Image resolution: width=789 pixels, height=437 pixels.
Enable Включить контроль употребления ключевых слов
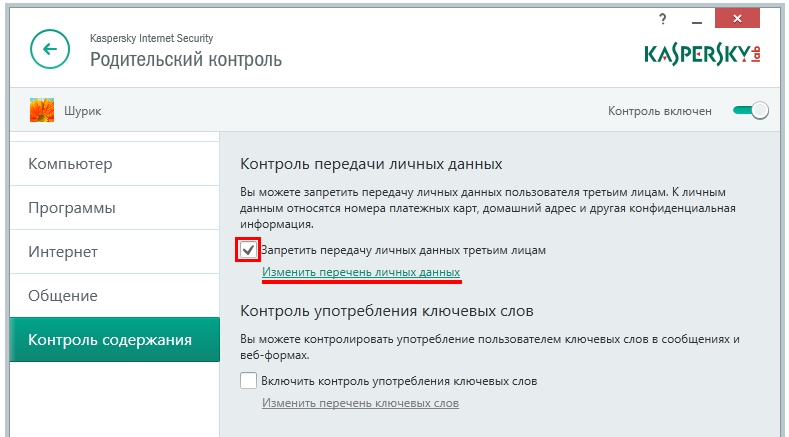[x=248, y=381]
